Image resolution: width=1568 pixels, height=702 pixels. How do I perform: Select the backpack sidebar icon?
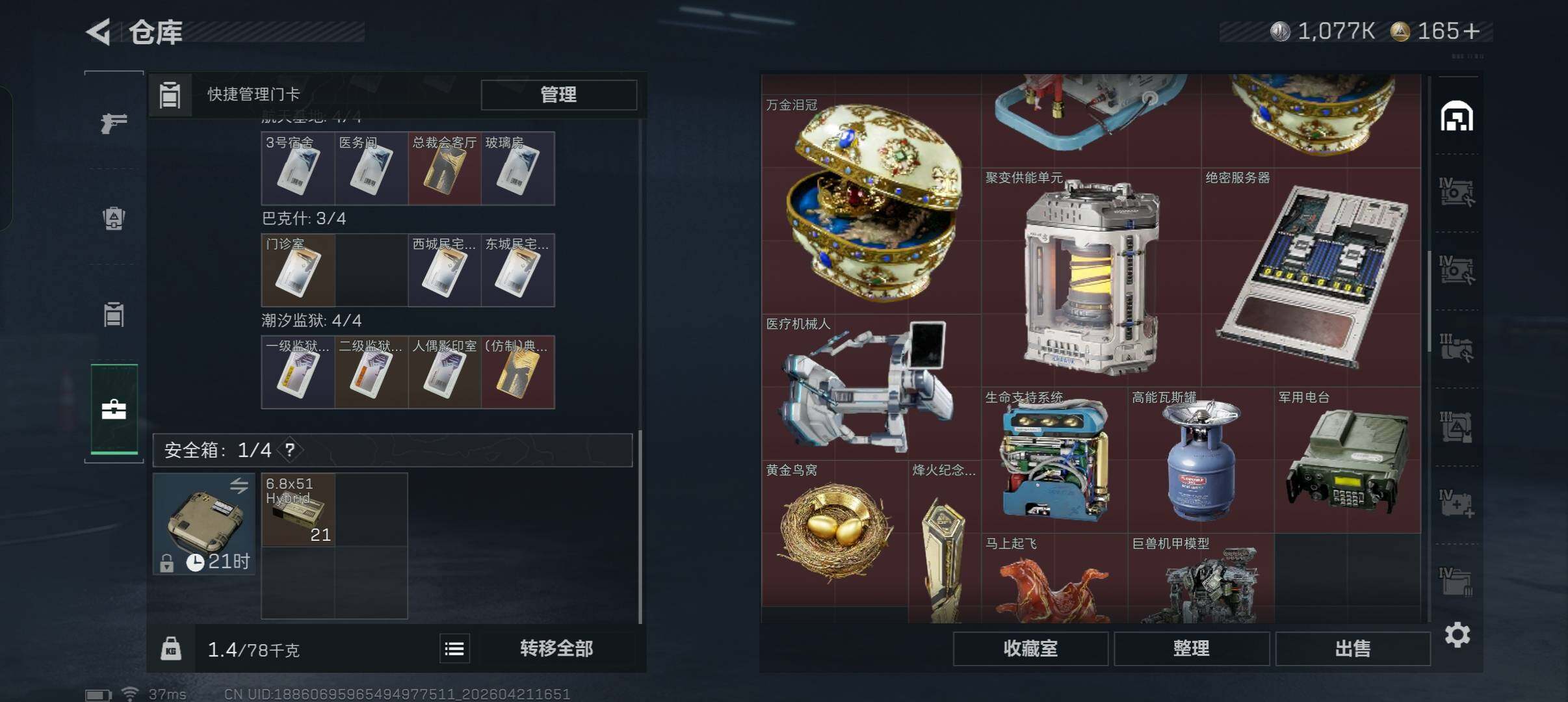coord(114,218)
